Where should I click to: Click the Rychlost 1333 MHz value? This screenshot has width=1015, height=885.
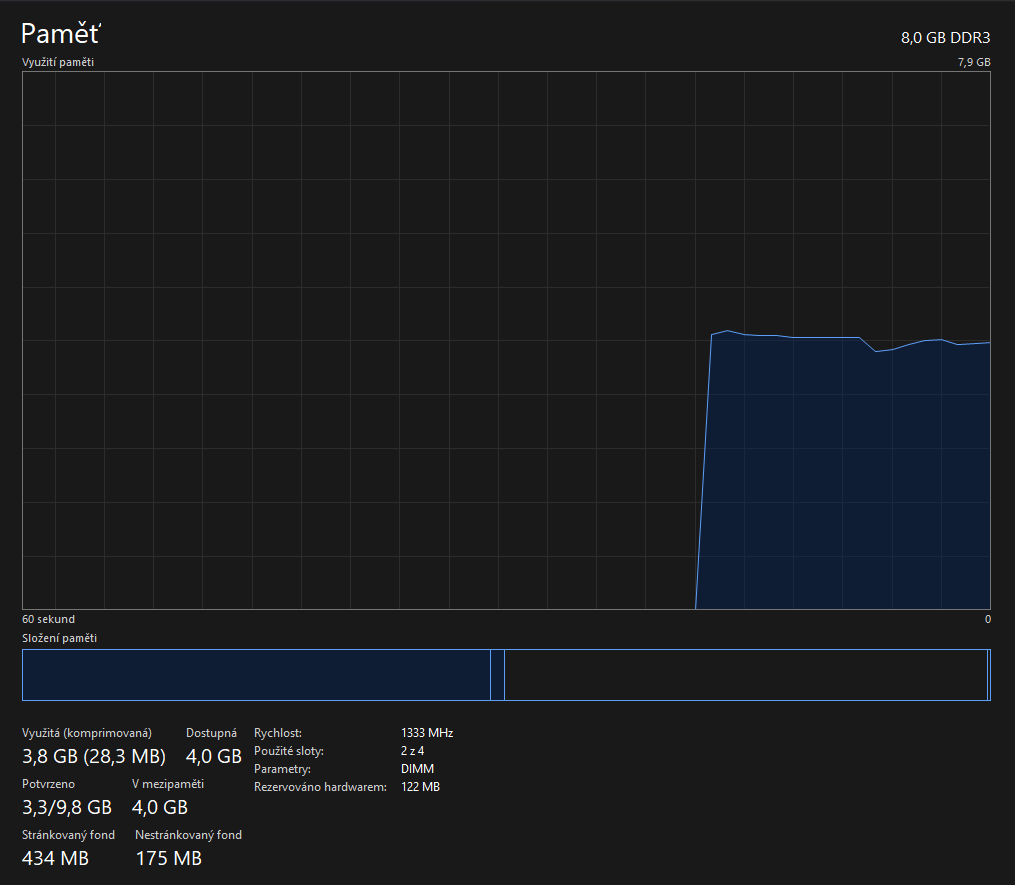coord(427,733)
